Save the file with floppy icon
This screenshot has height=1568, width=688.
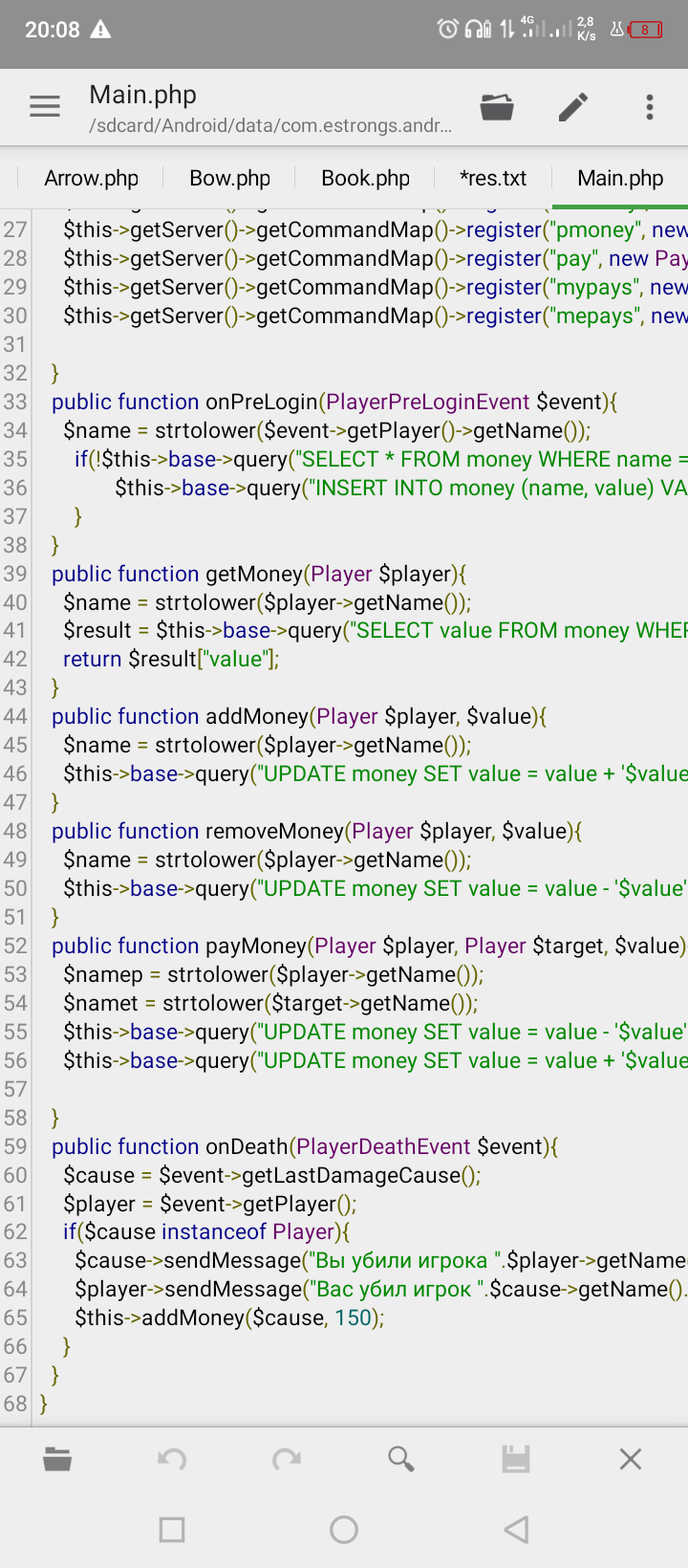[516, 1459]
